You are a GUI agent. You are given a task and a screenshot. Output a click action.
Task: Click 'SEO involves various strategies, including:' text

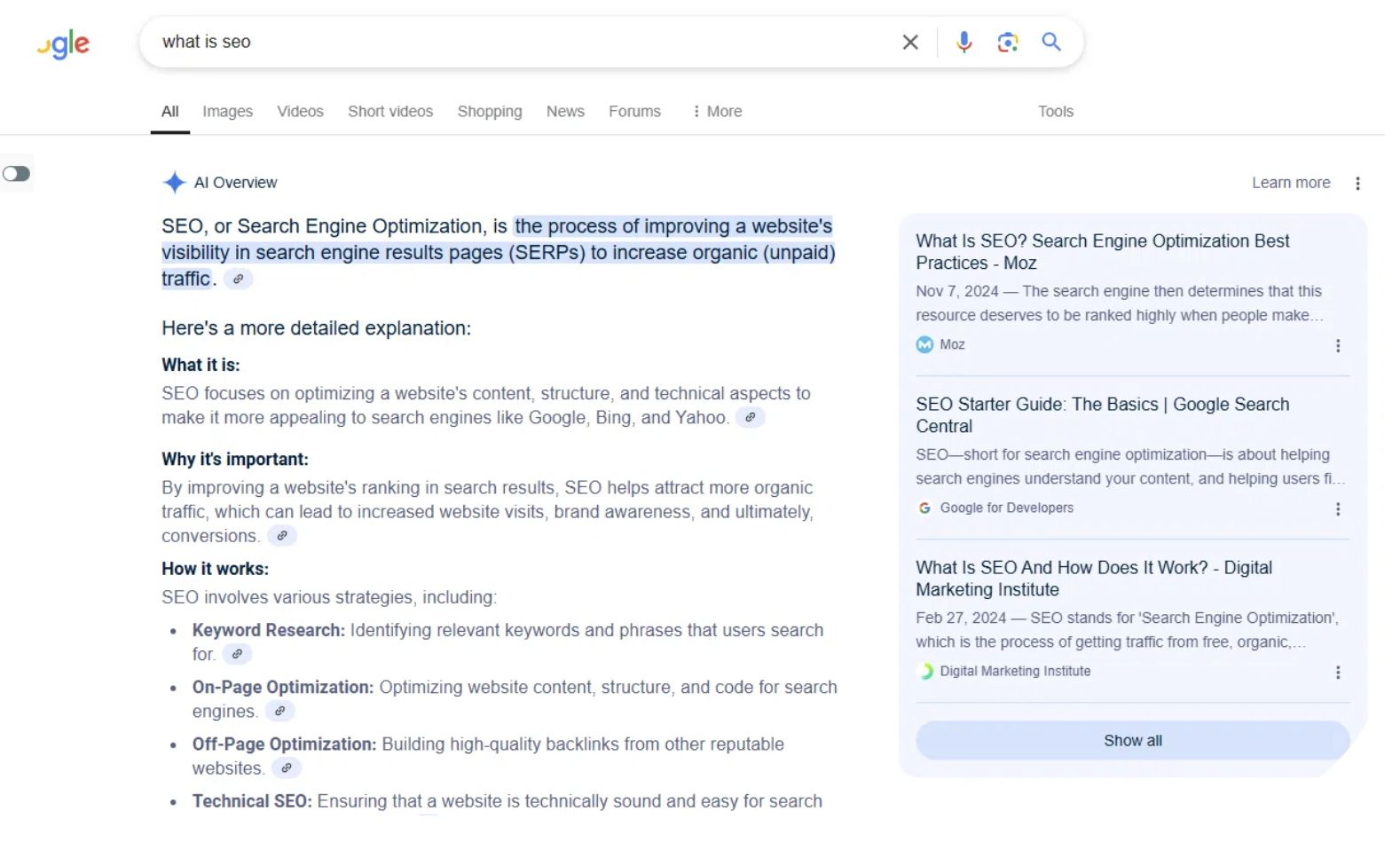pos(329,597)
